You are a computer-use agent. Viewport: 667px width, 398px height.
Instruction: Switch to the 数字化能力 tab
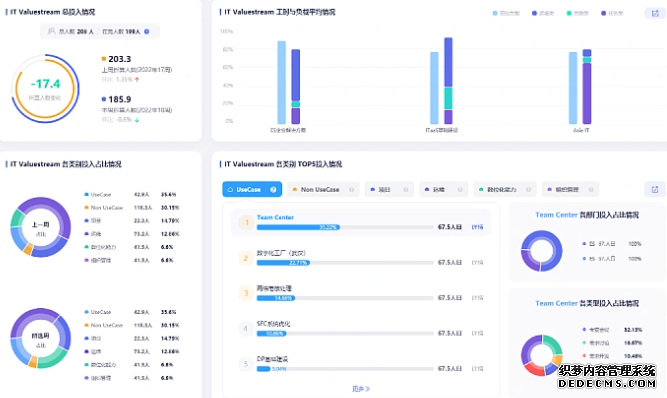point(505,190)
